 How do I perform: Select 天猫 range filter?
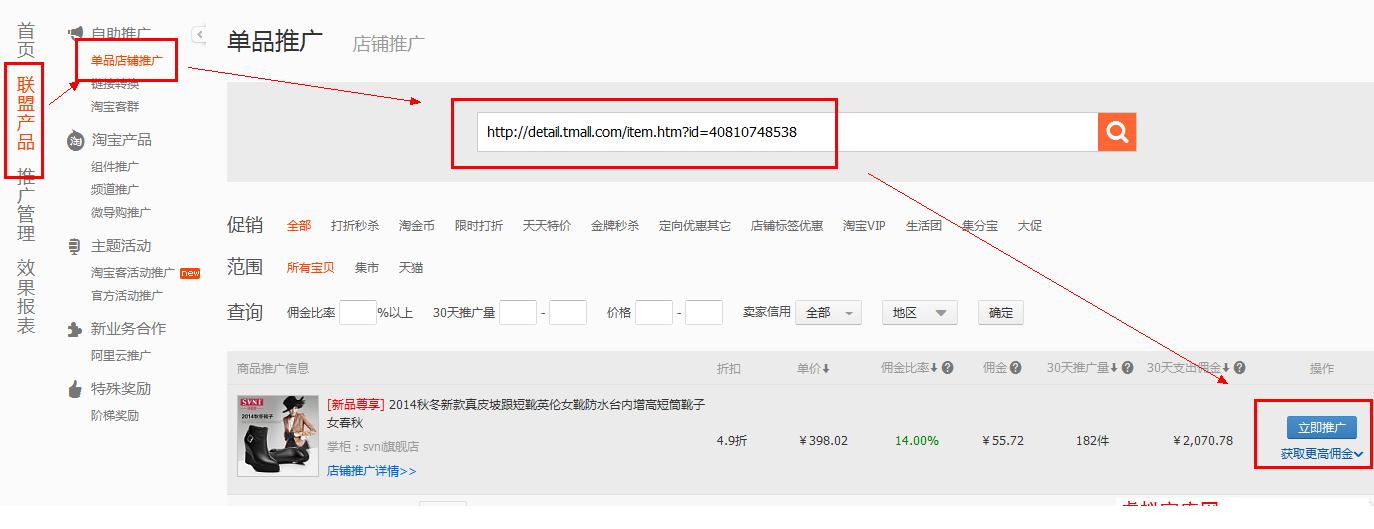411,268
